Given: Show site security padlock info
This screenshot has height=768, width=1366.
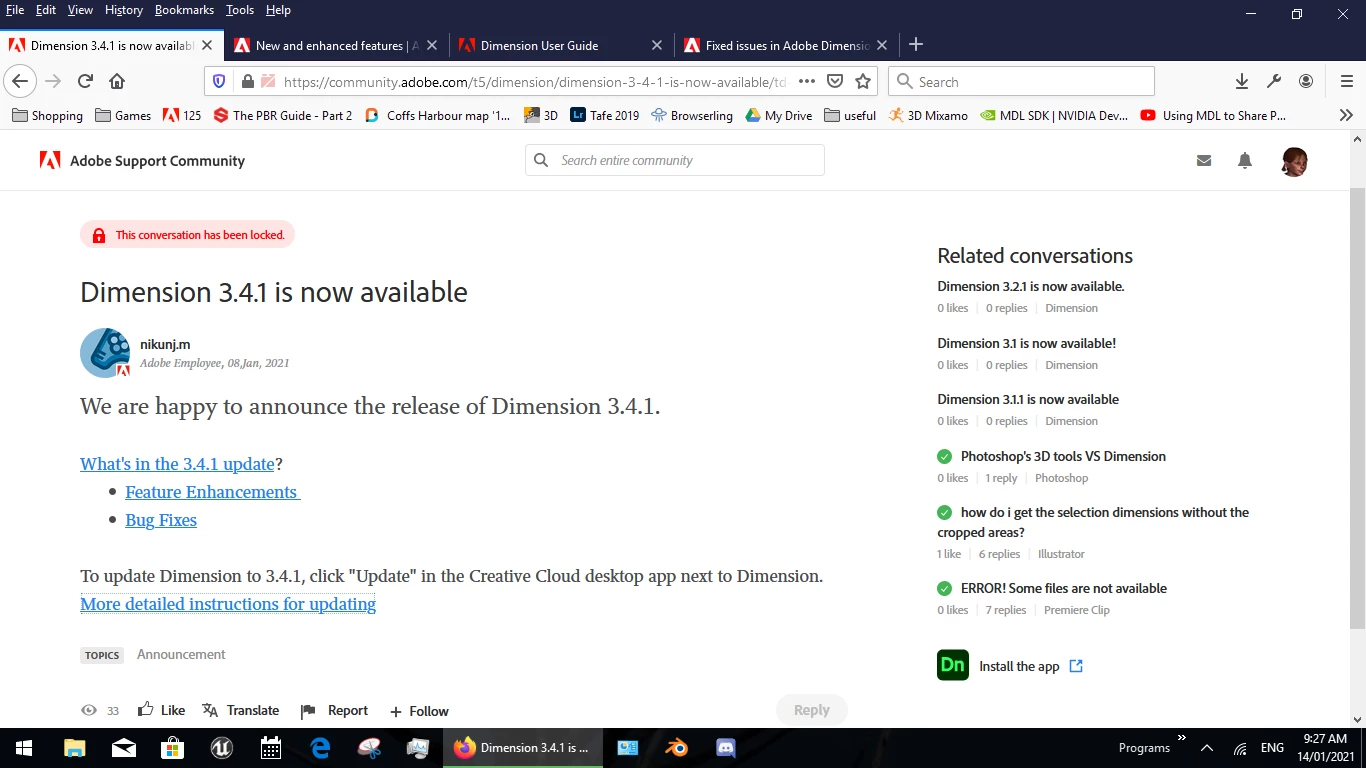Looking at the screenshot, I should pyautogui.click(x=246, y=81).
